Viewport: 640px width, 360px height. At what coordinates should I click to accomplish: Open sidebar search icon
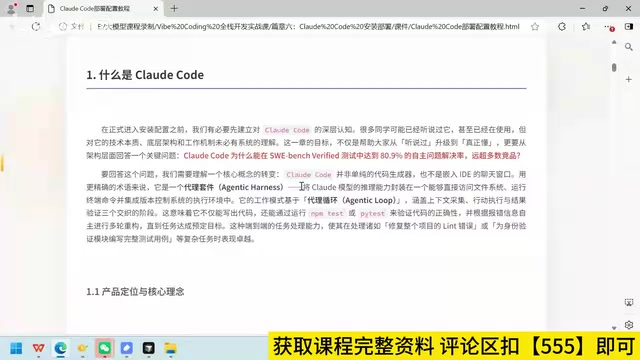629,47
